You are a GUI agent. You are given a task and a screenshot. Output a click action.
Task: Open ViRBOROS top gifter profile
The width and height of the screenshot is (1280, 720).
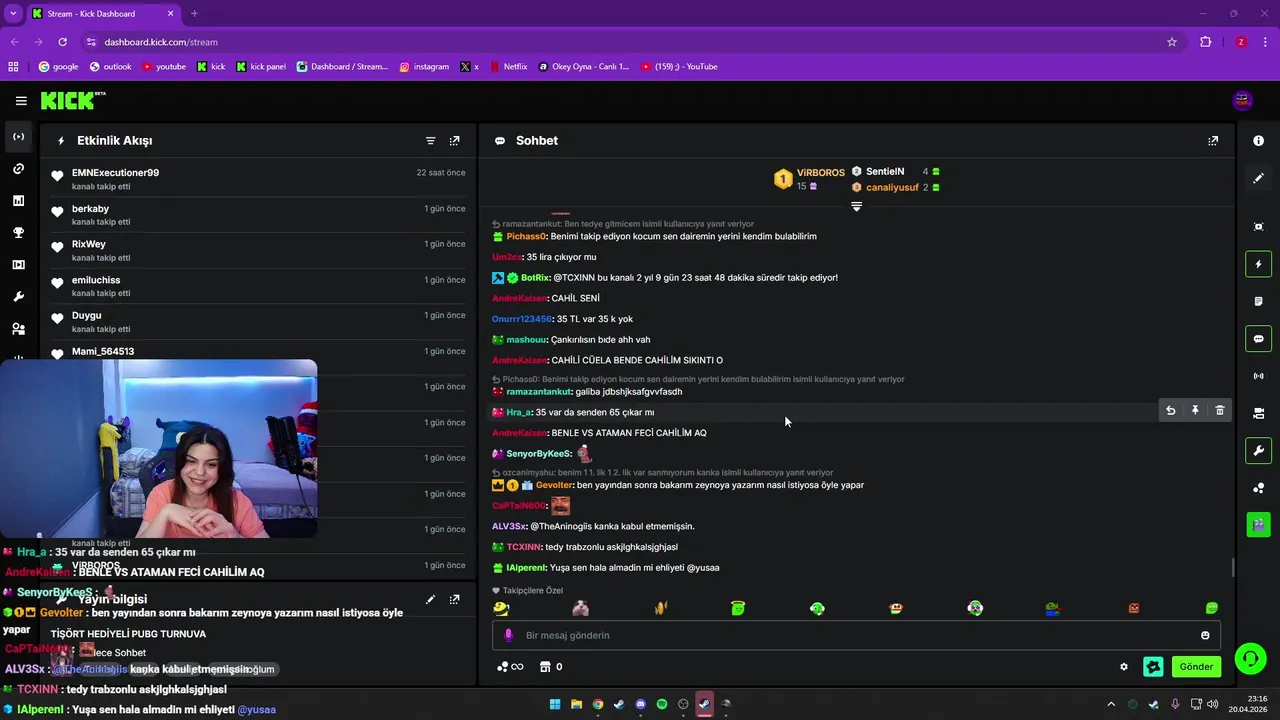(821, 172)
